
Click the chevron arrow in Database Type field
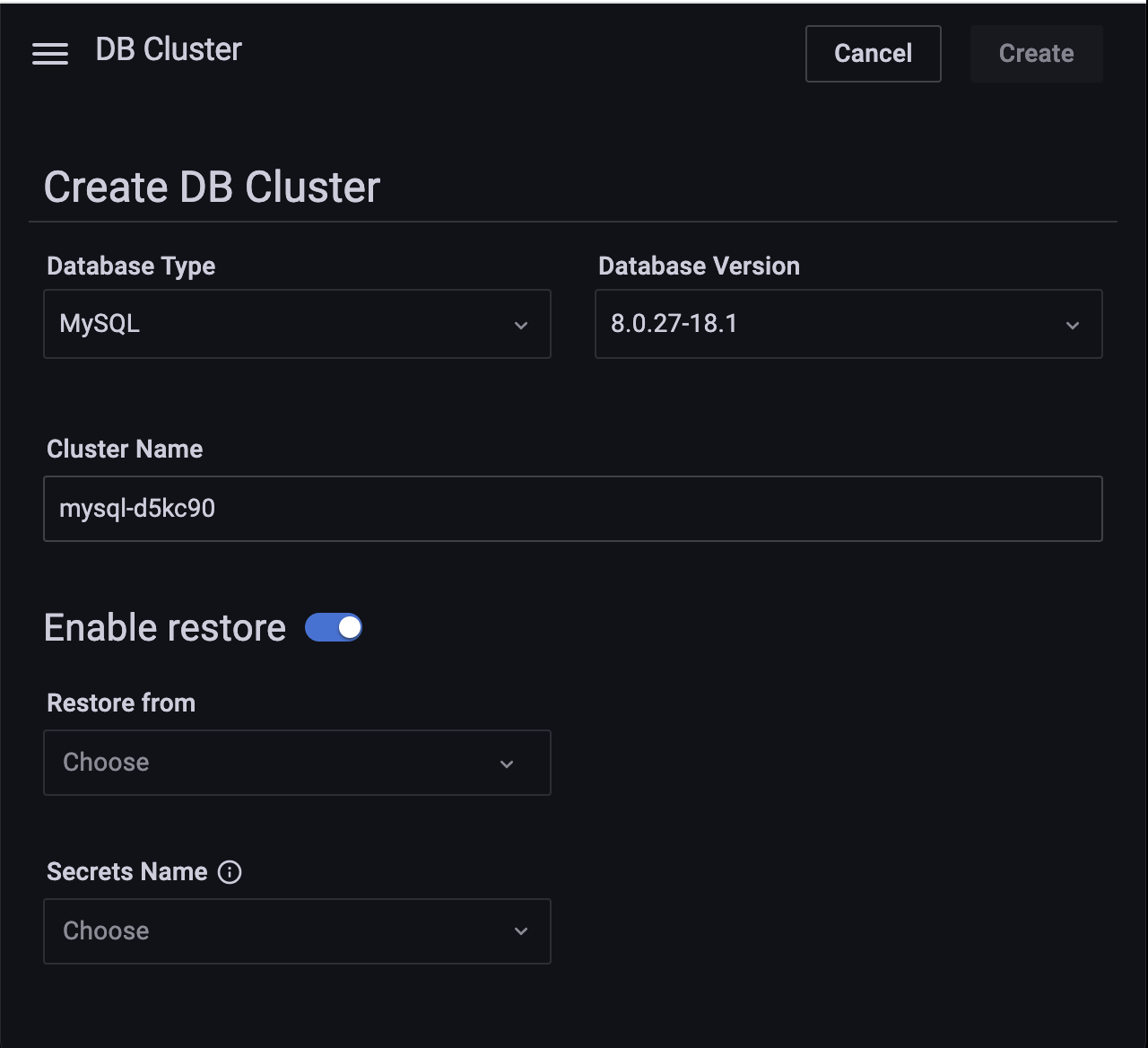[521, 325]
